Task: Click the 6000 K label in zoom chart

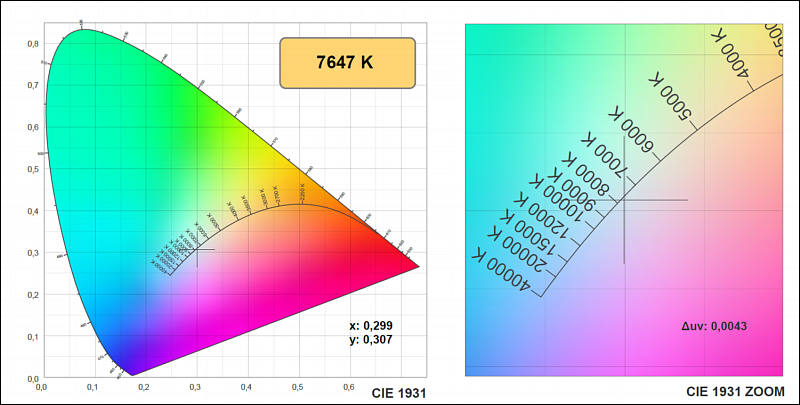Action: coord(631,129)
